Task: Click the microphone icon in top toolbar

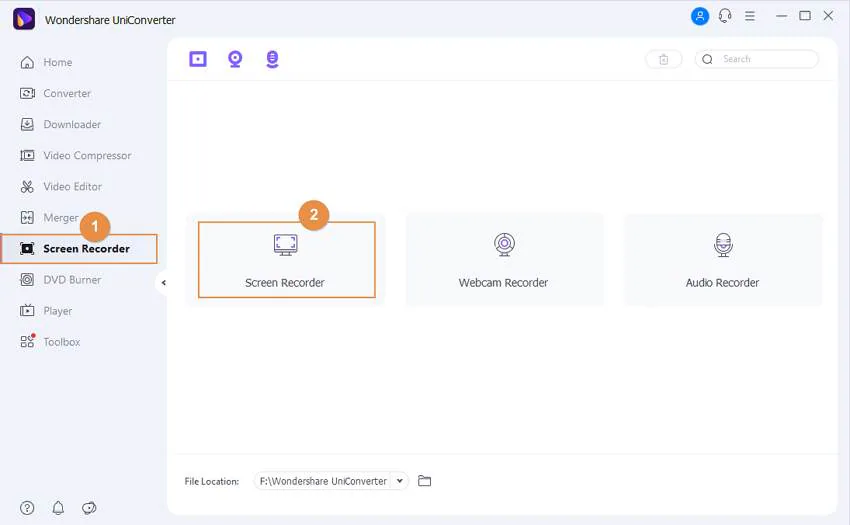Action: pyautogui.click(x=272, y=59)
